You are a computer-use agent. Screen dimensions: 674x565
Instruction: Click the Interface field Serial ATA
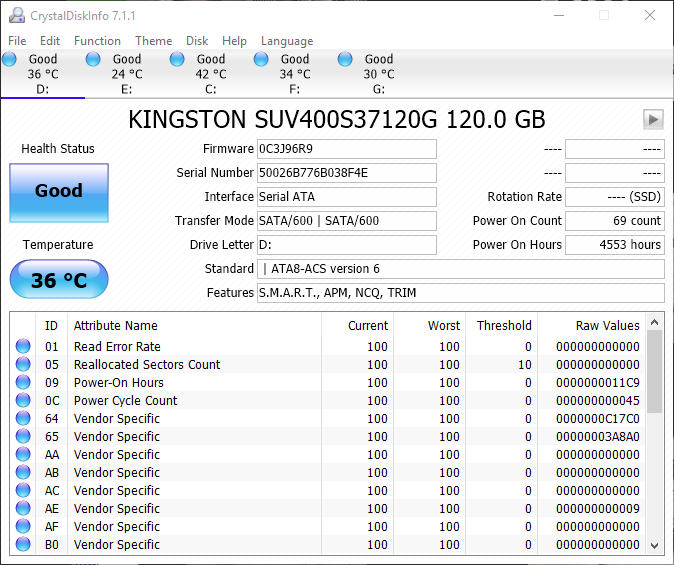347,197
